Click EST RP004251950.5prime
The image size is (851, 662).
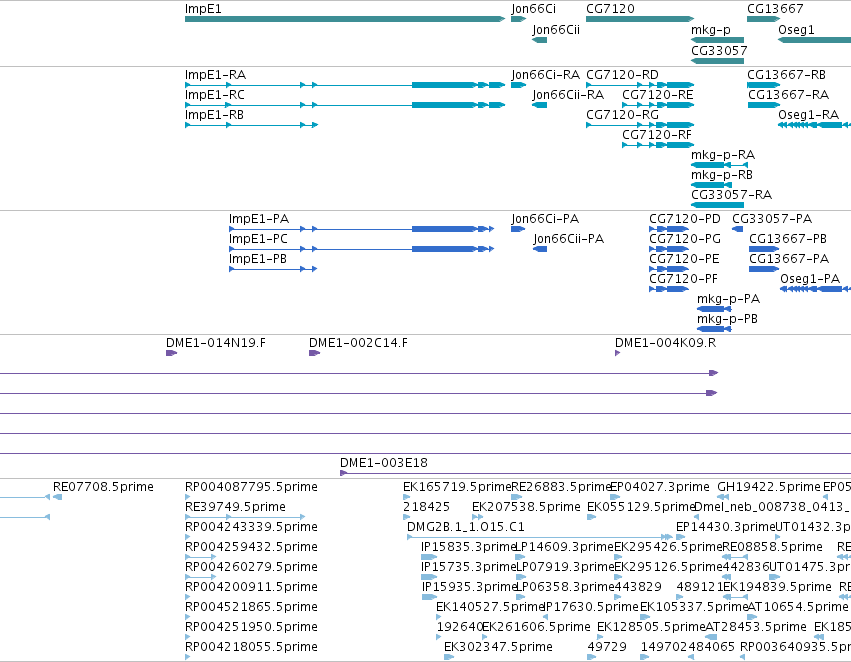pyautogui.click(x=251, y=628)
